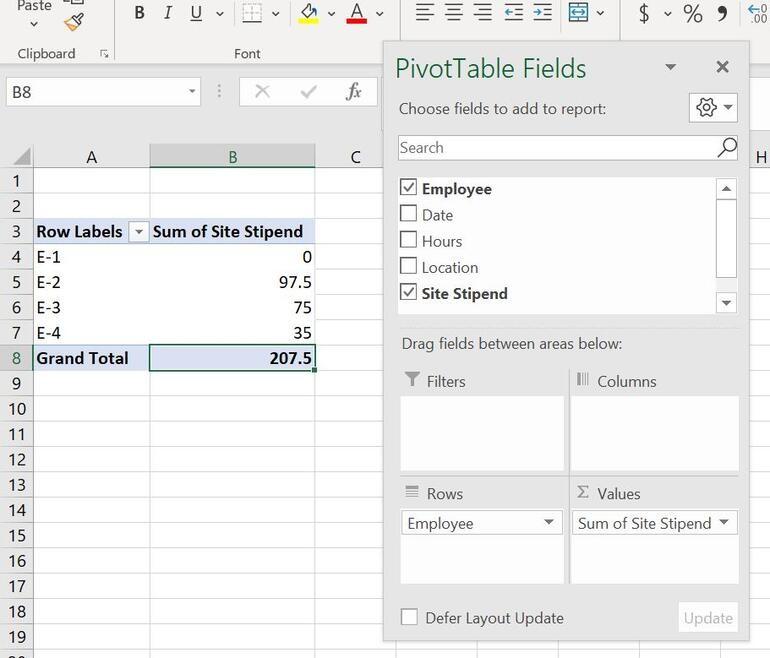Screen dimensions: 770x658
Task: Open PivotTable Fields Tools gear menu
Action: coord(712,108)
